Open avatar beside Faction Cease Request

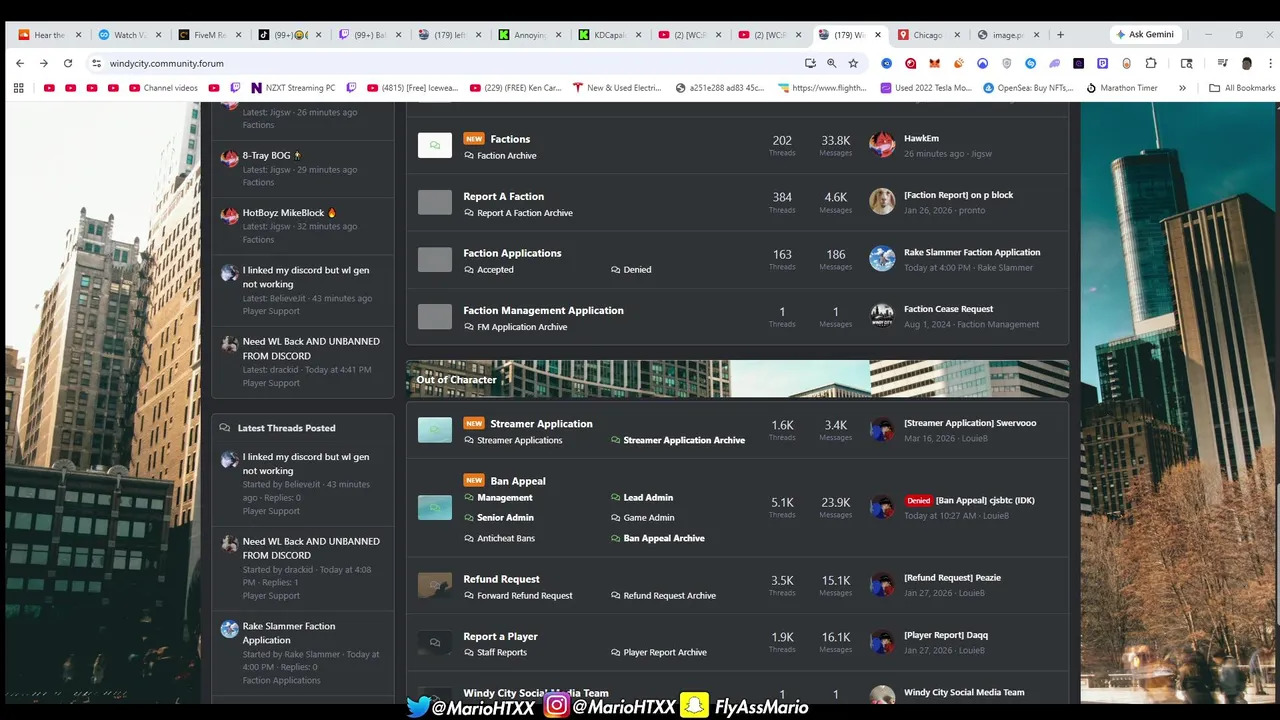pyautogui.click(x=882, y=316)
